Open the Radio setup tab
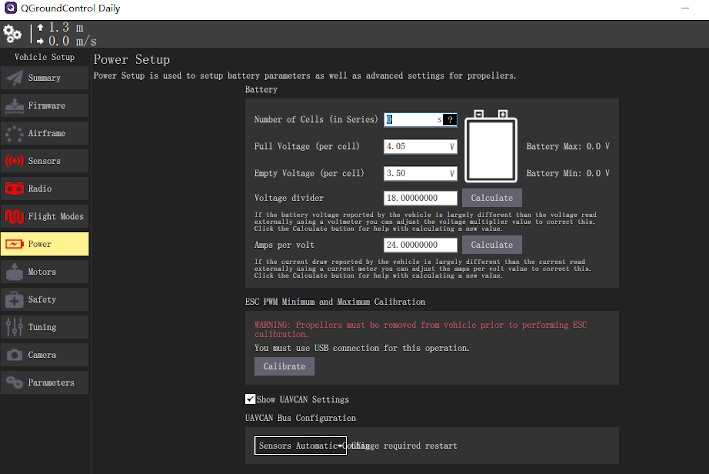Viewport: 709px width, 474px height. (x=45, y=189)
